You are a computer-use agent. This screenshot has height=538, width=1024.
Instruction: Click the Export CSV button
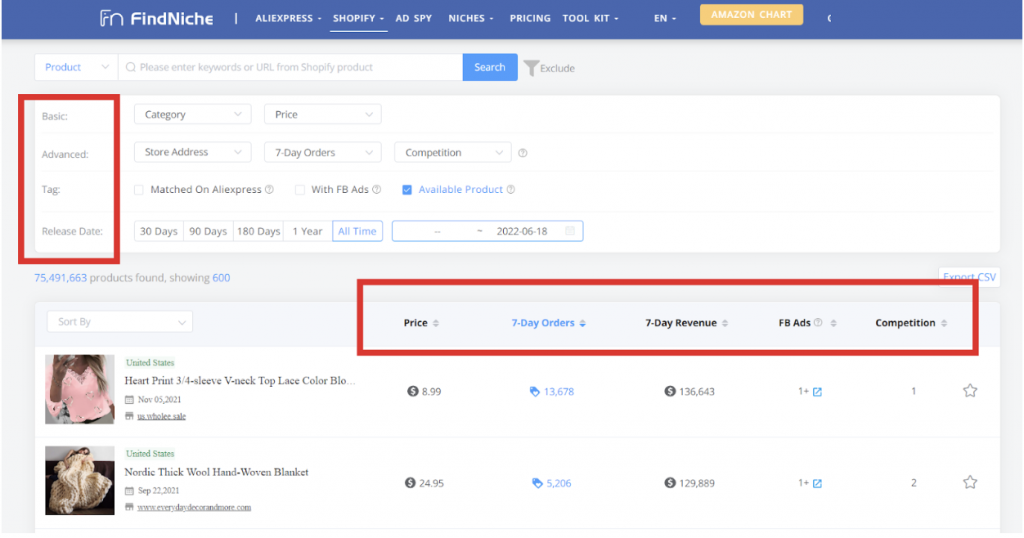(969, 277)
